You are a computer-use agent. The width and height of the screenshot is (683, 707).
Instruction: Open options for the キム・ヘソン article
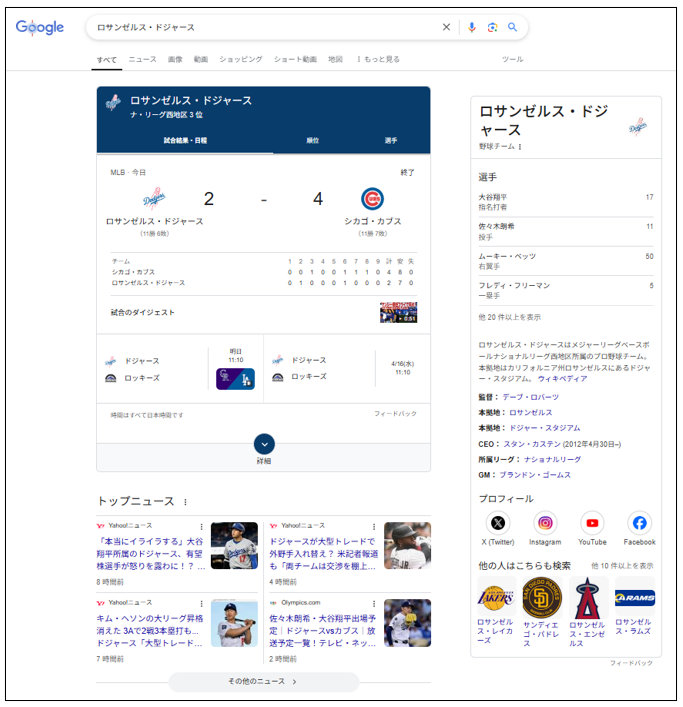pos(202,604)
